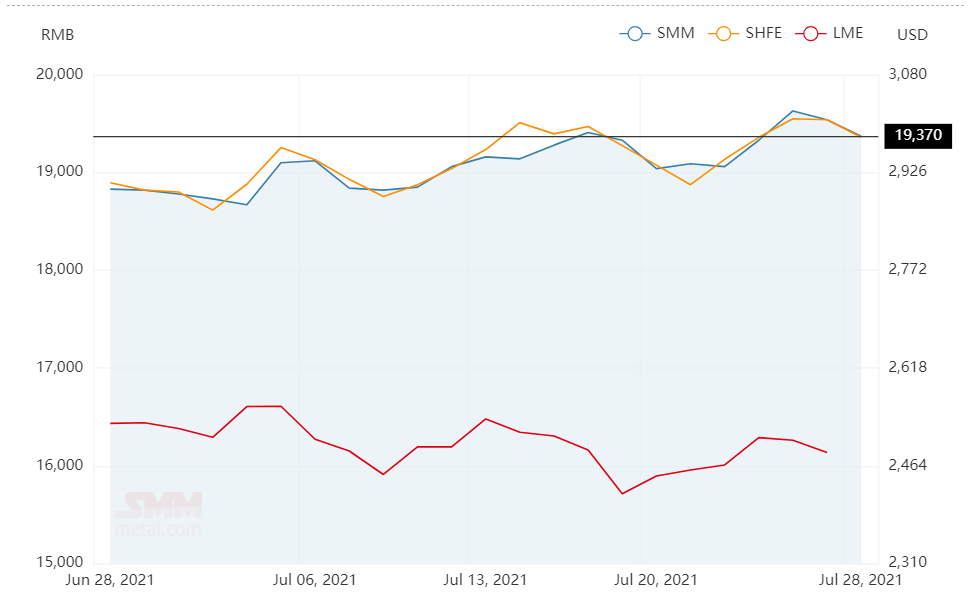Toggle the SMM series via its legend label
The width and height of the screenshot is (972, 597).
coord(675,33)
